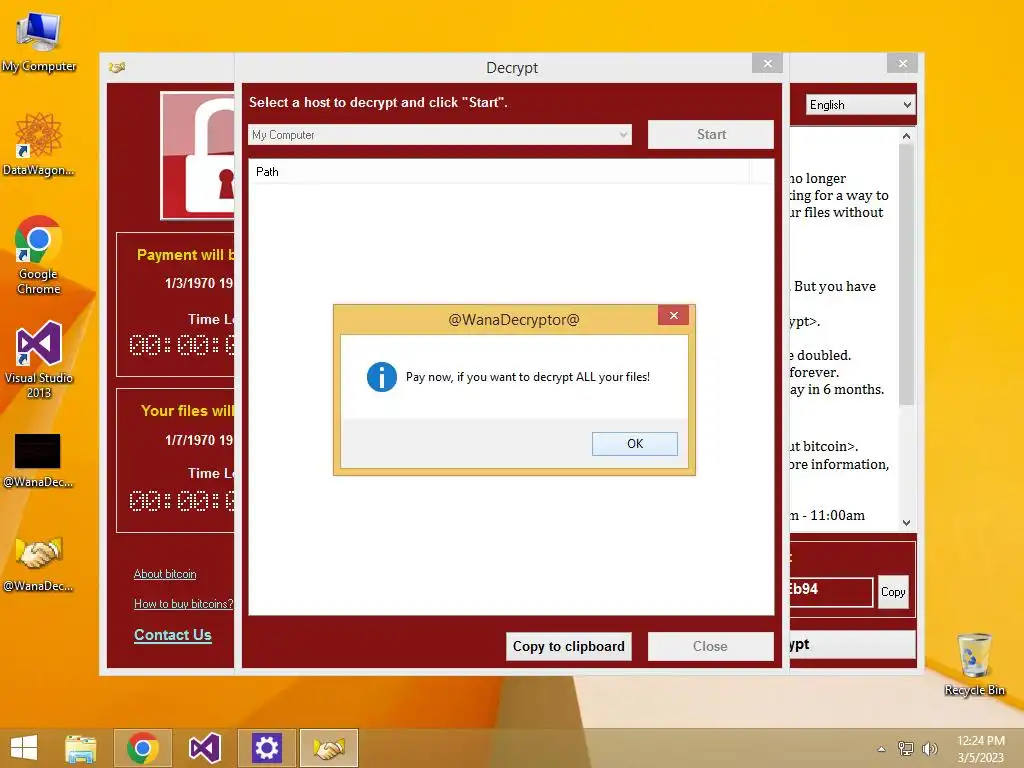Open the black @WanaDec... desktop icon

click(x=38, y=460)
